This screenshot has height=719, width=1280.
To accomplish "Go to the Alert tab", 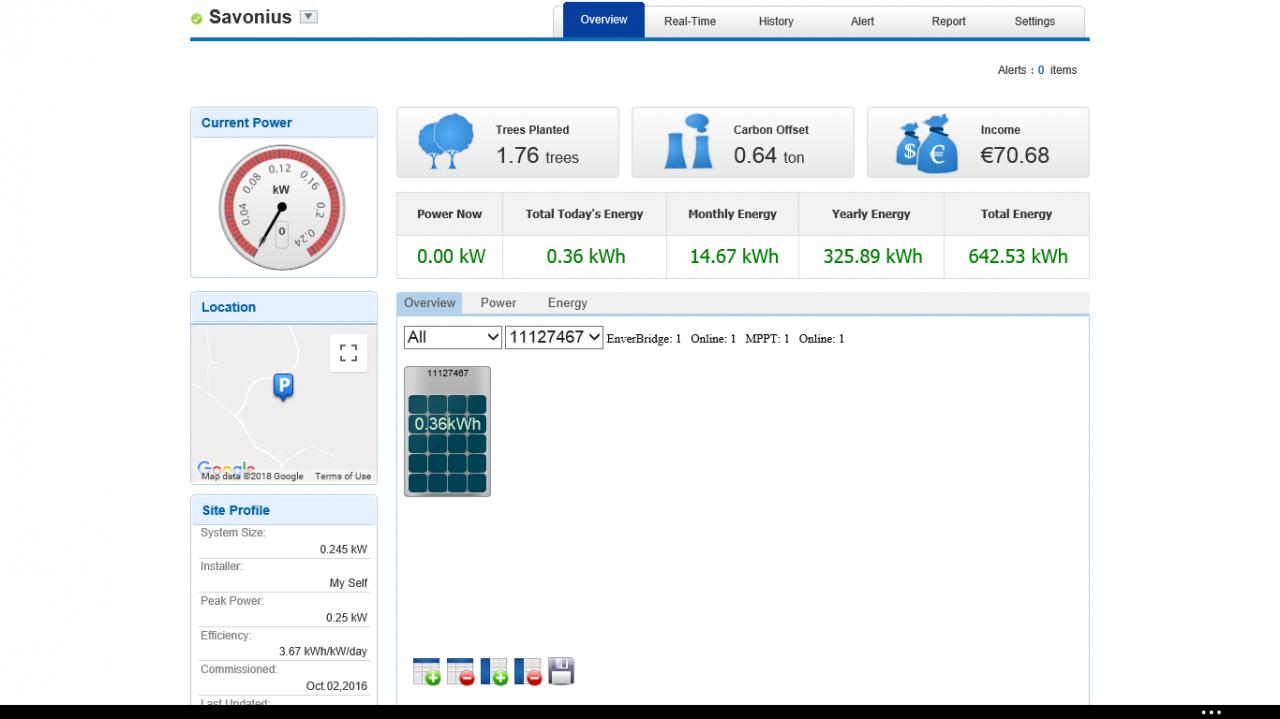I will pos(862,21).
